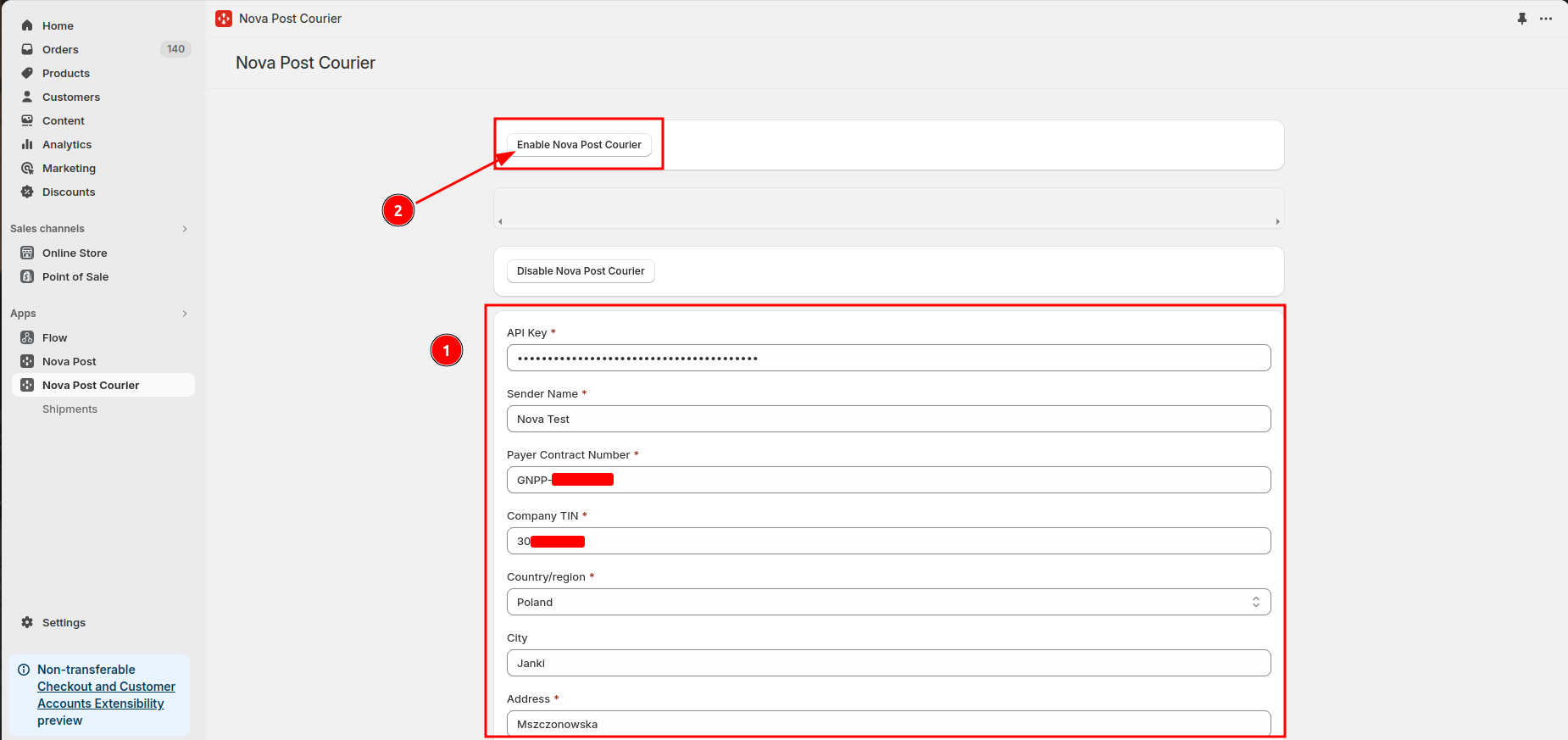
Task: Click the Discounts badge icon
Action: (x=27, y=192)
